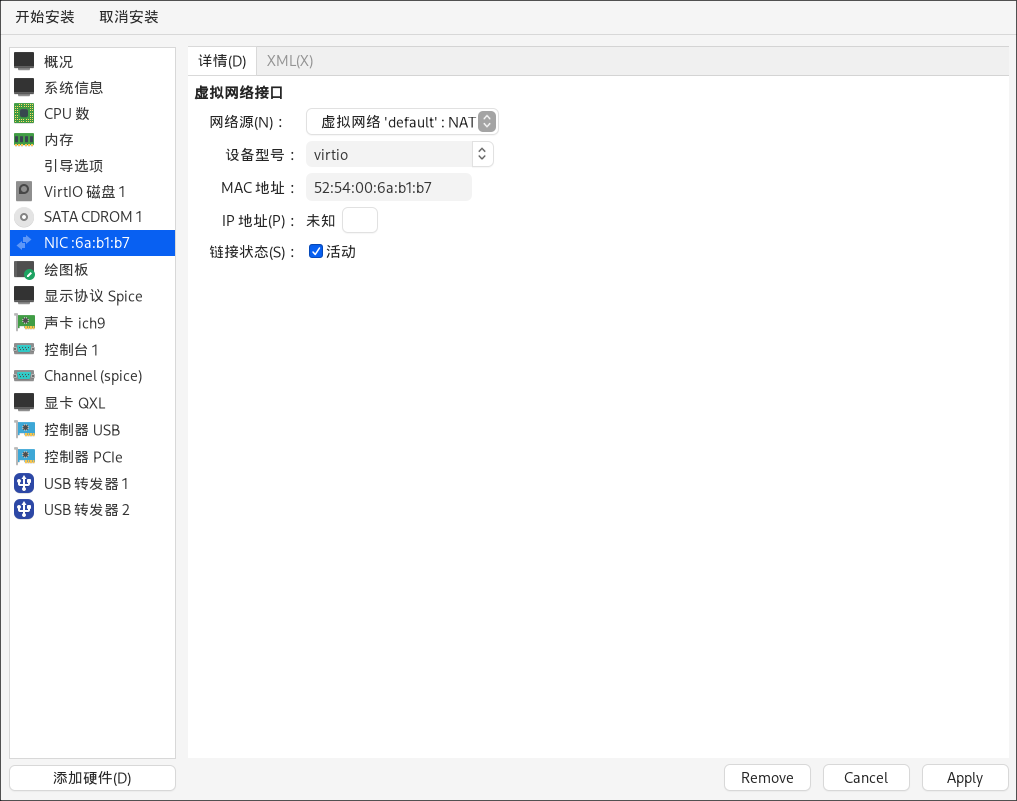
Task: Click 添加硬件(D) to add hardware
Action: pos(91,777)
